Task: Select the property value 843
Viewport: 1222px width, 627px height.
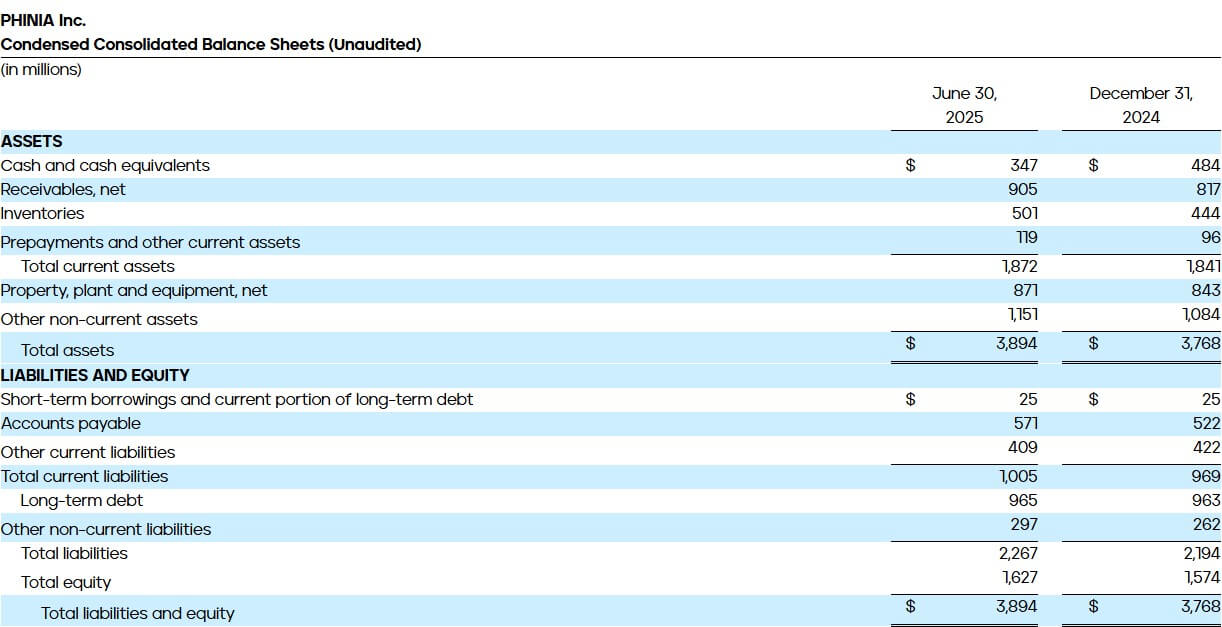Action: click(x=1206, y=290)
